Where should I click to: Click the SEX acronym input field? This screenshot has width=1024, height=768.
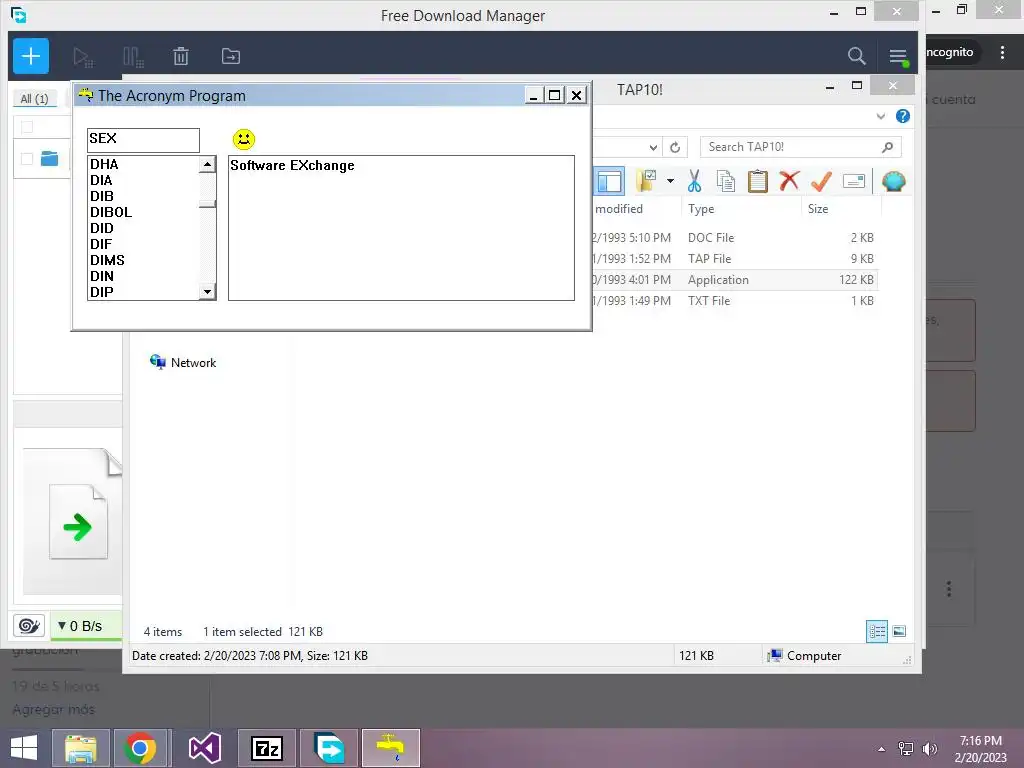coord(143,140)
